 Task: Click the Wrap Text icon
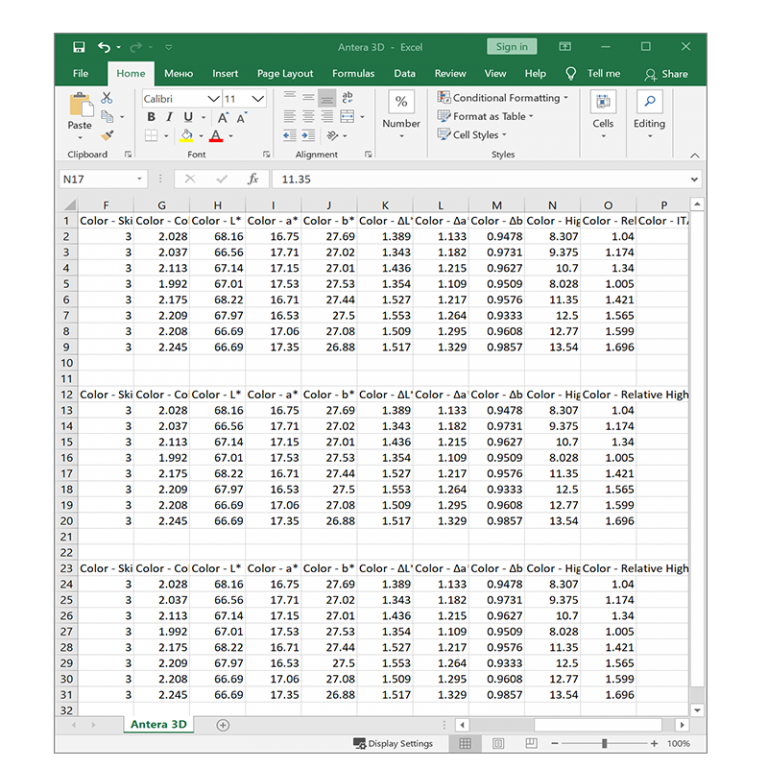[347, 98]
